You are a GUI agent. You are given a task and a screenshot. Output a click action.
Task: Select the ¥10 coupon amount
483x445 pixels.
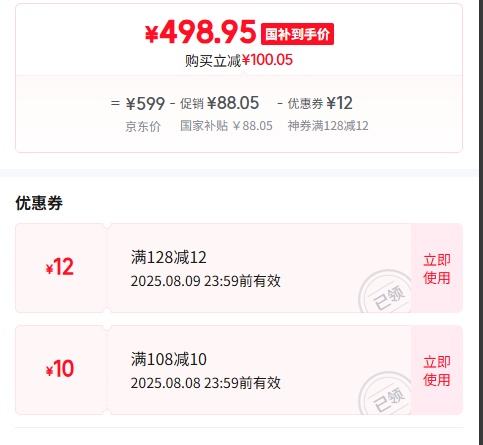tap(60, 369)
